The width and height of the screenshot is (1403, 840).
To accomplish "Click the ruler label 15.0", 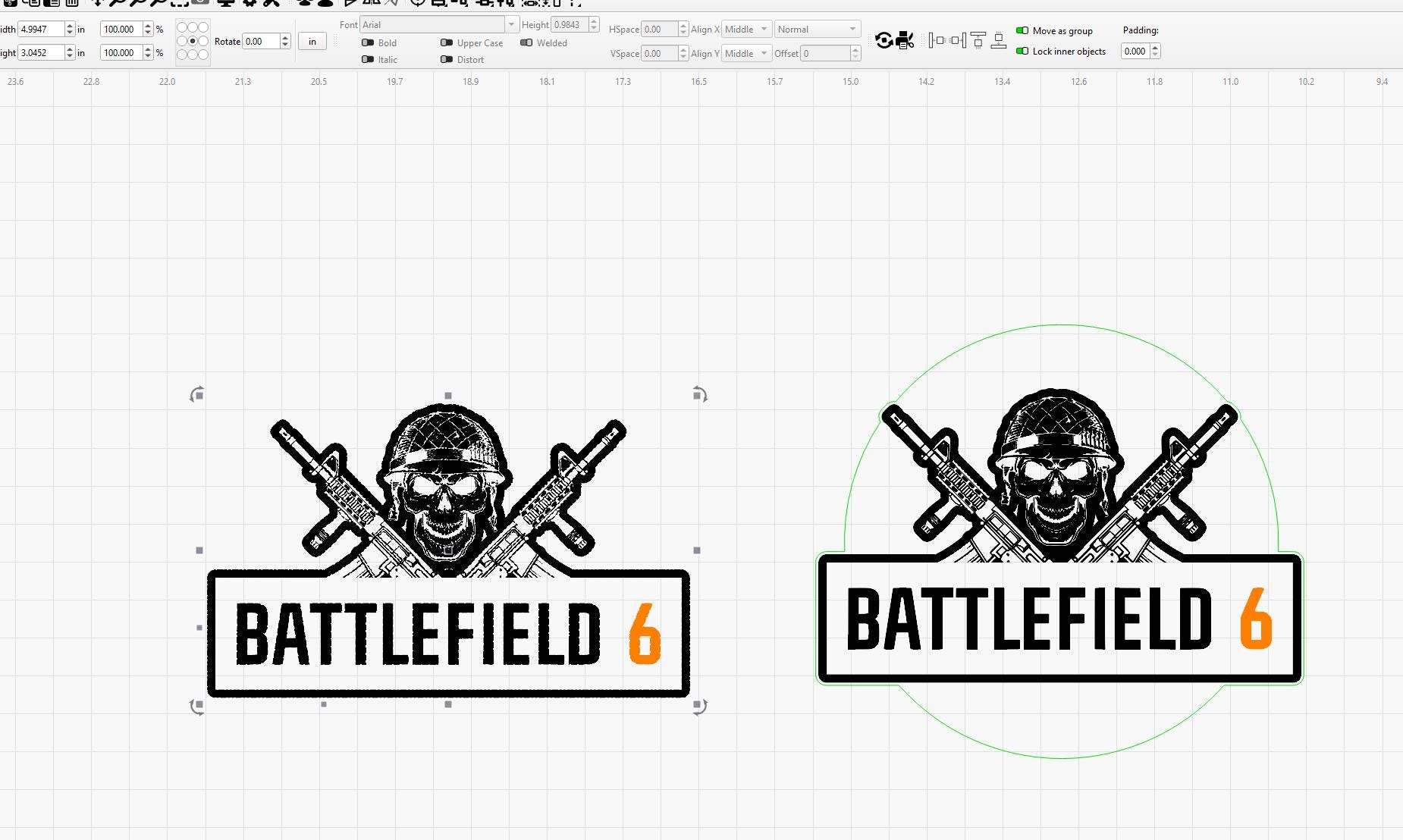I will [x=851, y=81].
